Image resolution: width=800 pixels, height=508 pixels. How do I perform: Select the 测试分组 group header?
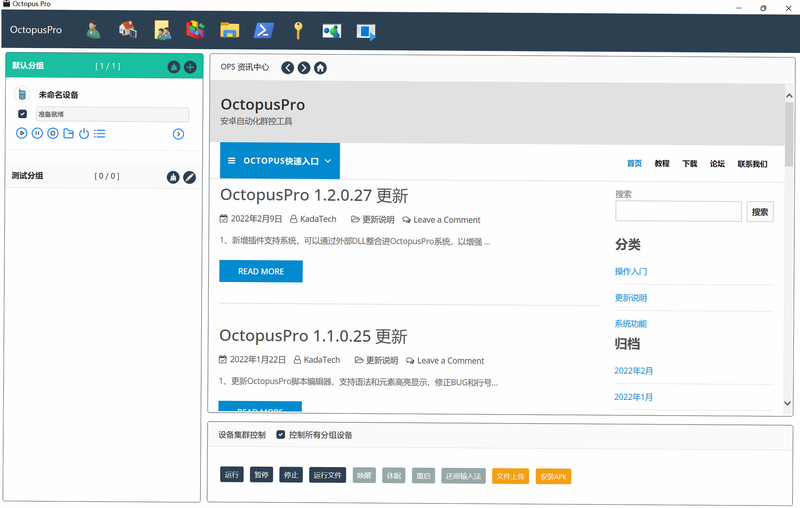coord(103,176)
